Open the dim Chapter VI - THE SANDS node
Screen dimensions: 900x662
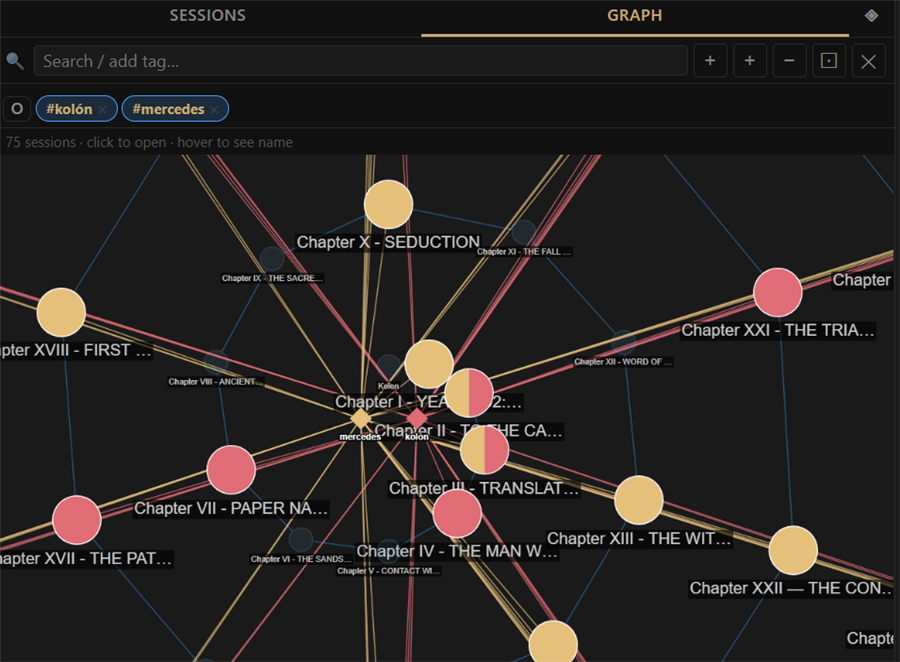click(301, 540)
